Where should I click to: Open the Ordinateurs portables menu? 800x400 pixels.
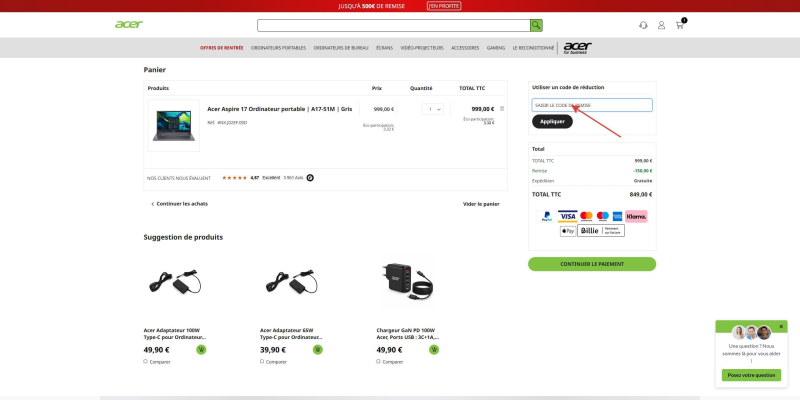click(x=279, y=48)
